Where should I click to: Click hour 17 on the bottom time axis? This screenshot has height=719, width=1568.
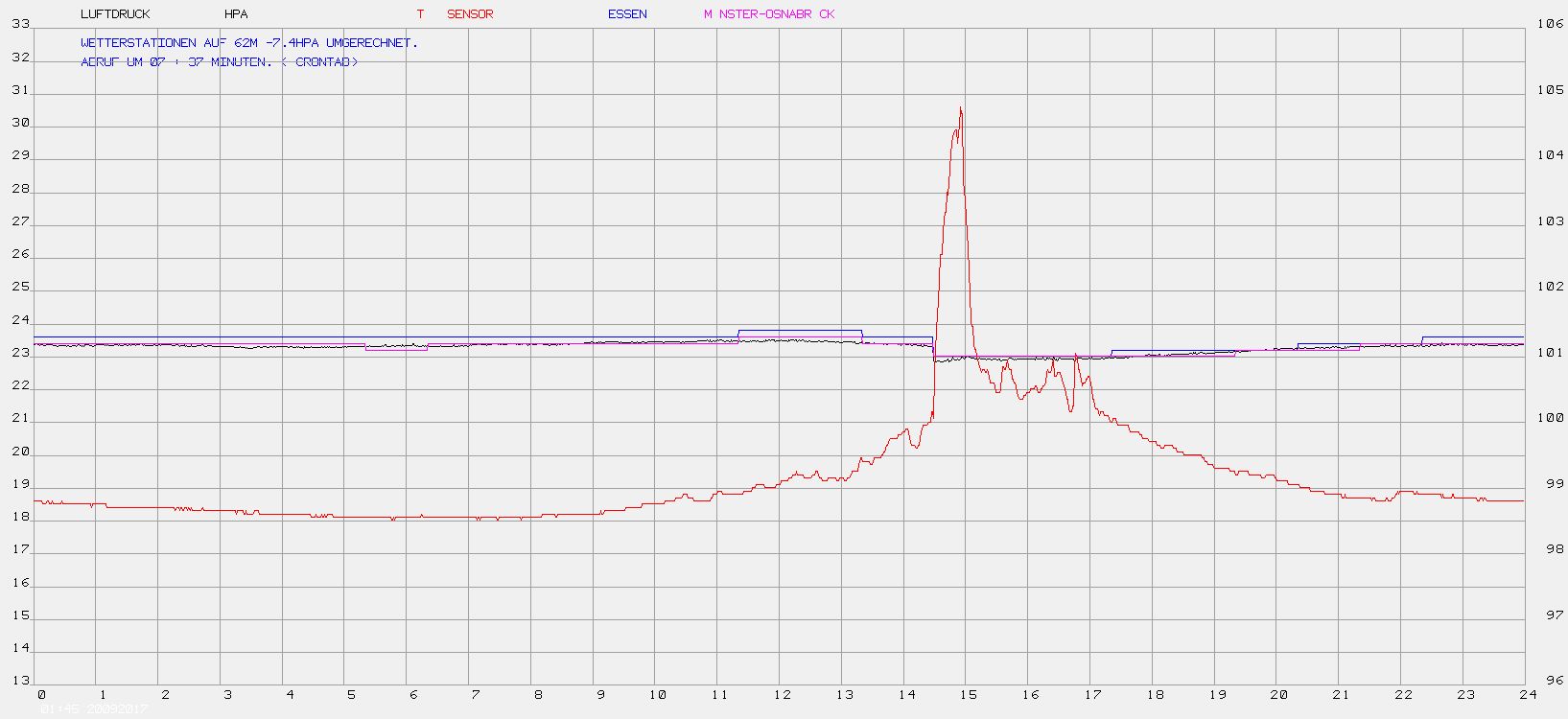coord(1092,694)
